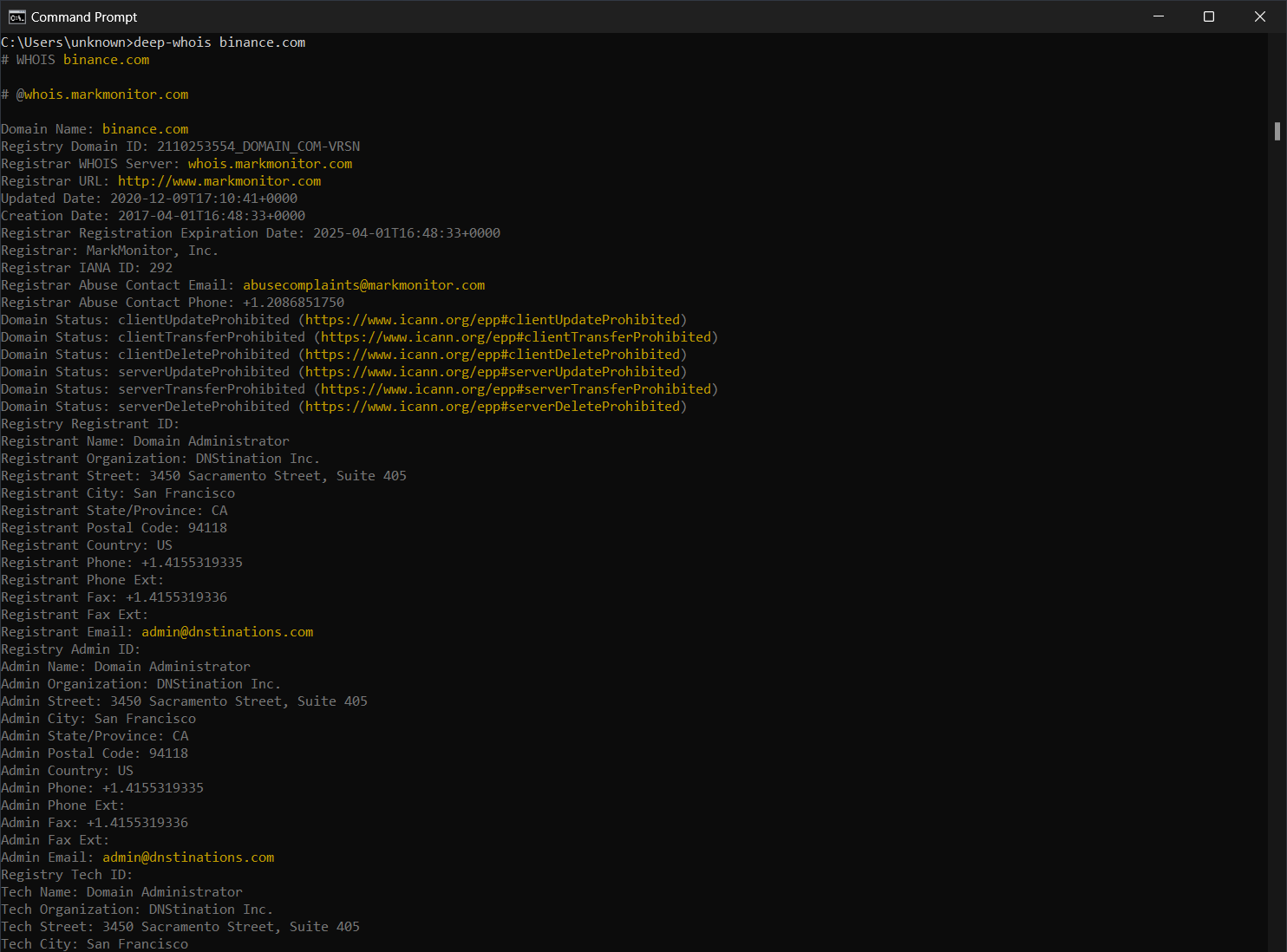Viewport: 1287px width, 952px height.
Task: Click the Admin Email admin@dnstinations.com link
Action: click(188, 857)
